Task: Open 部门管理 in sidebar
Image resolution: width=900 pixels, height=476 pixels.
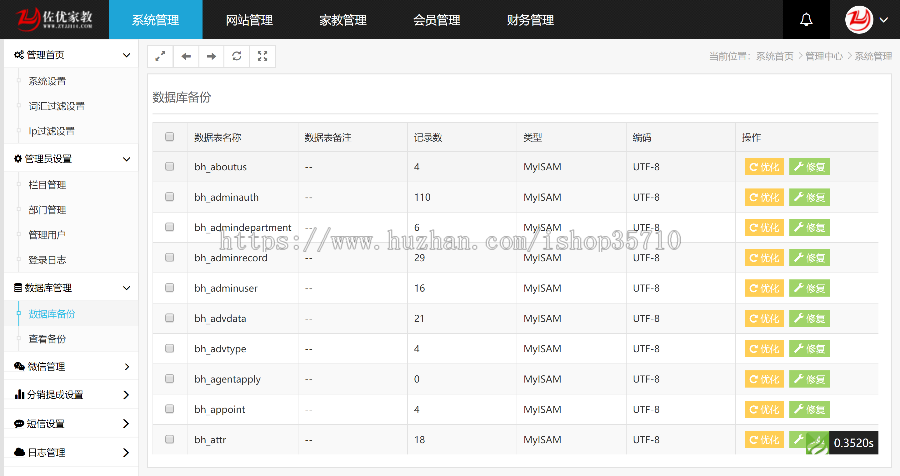Action: tap(47, 210)
